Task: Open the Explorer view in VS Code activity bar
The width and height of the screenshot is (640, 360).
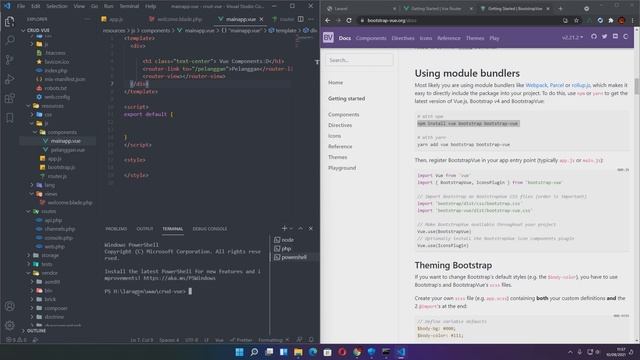Action: 9,21
